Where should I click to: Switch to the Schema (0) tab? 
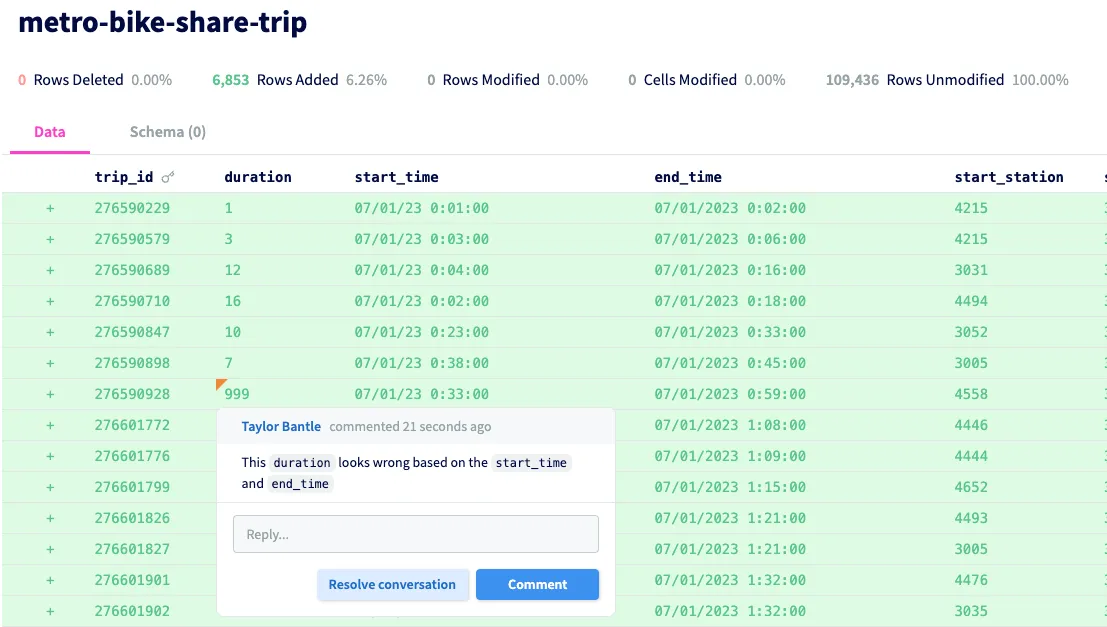pos(167,132)
